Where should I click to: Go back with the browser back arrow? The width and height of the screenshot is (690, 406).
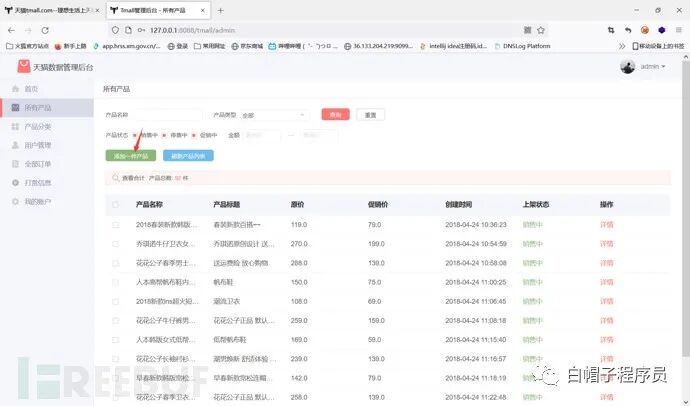coord(11,30)
